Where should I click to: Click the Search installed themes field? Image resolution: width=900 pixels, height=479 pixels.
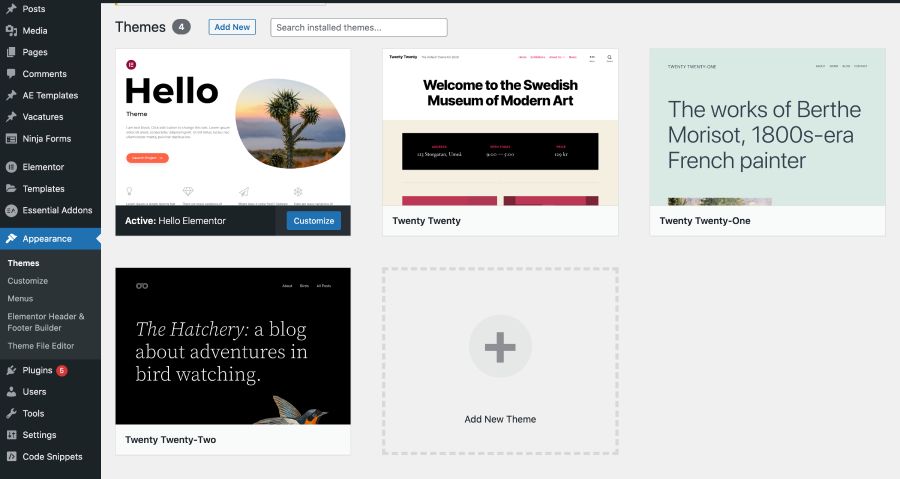[x=359, y=28]
